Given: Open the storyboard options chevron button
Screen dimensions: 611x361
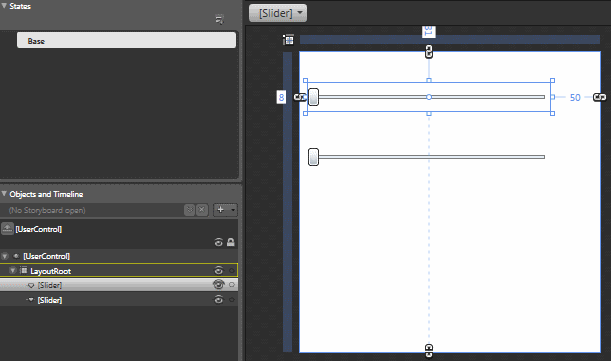Looking at the screenshot, I should click(189, 210).
